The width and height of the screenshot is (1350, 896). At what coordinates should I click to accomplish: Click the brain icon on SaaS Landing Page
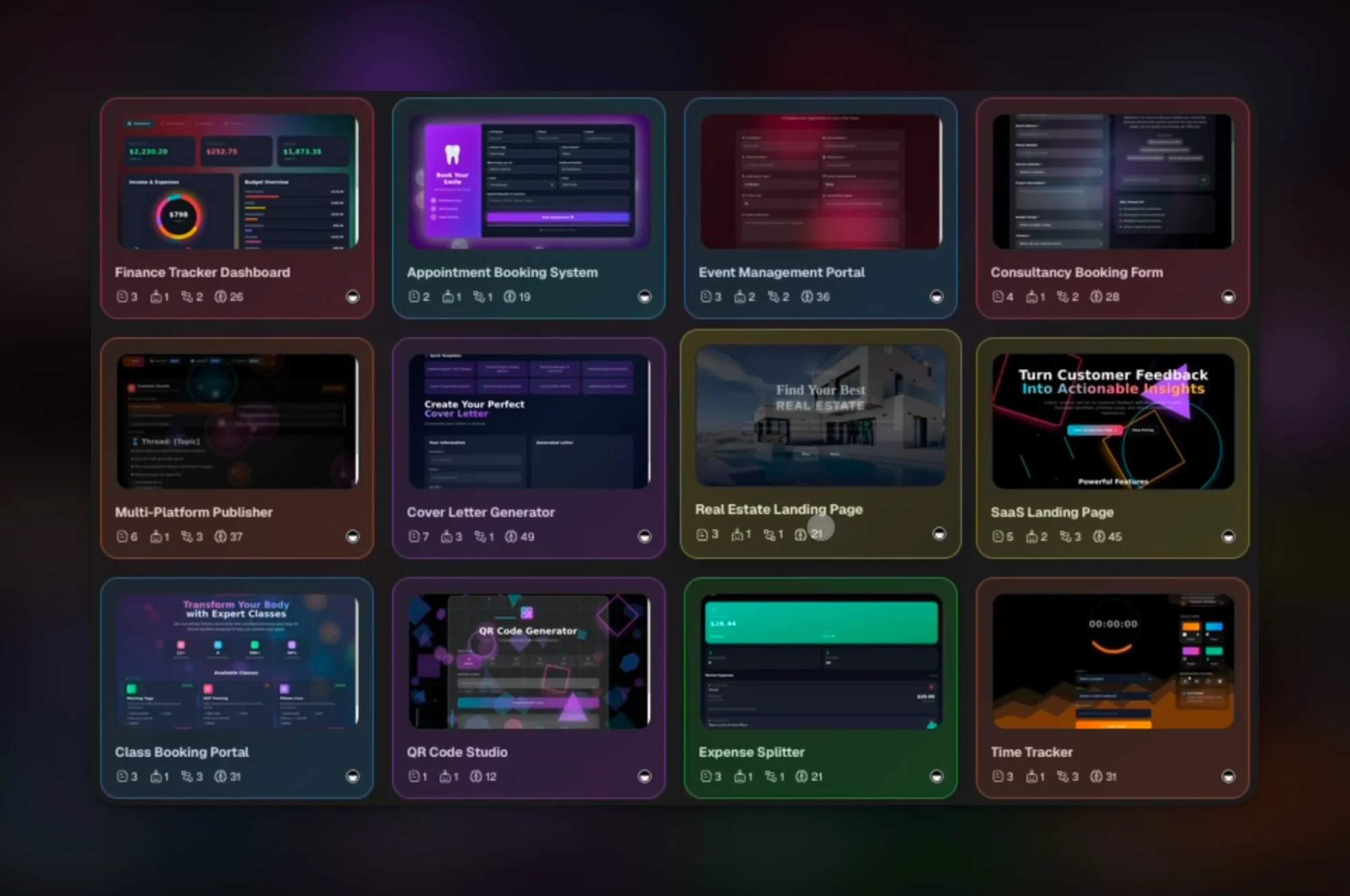click(x=1099, y=536)
